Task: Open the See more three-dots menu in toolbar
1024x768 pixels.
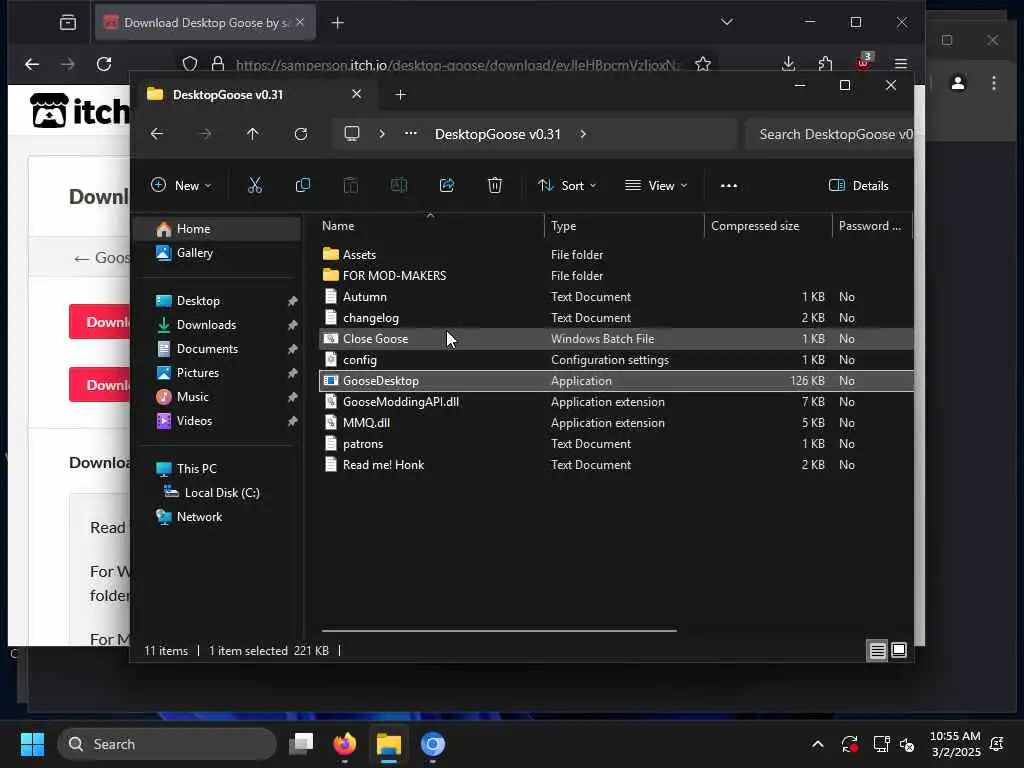Action: [x=729, y=185]
